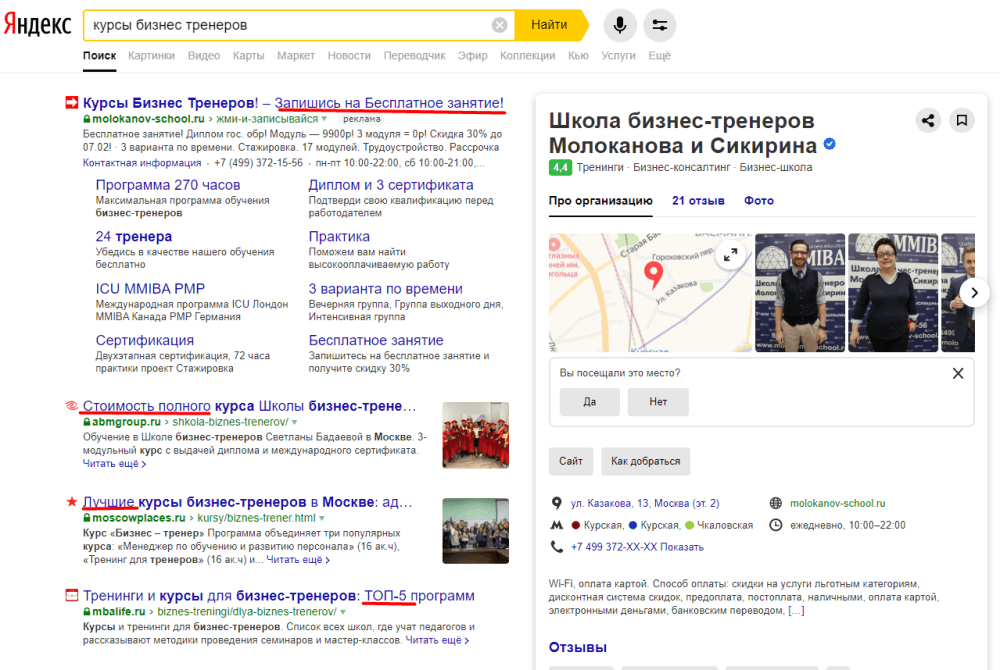Open photo of man in vest
Screen dimensions: 1000x670
coord(800,293)
